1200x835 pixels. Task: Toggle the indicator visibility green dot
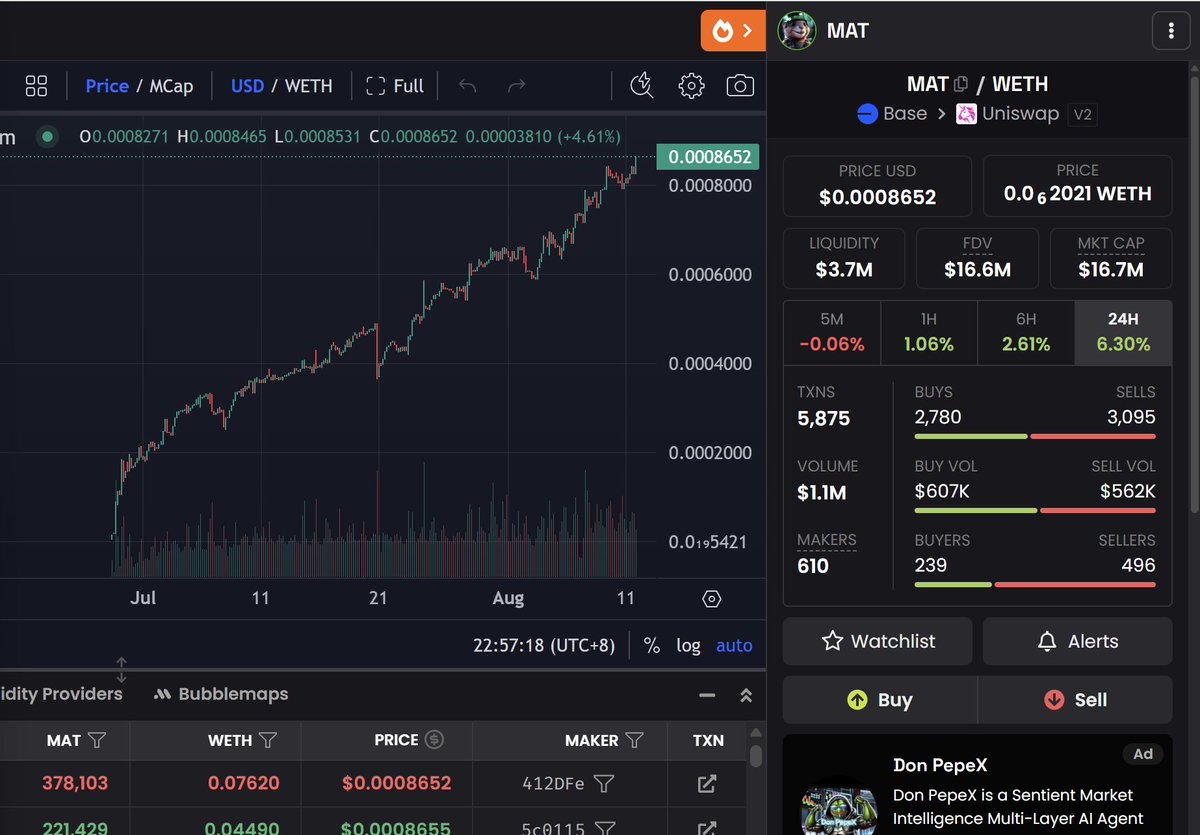47,137
